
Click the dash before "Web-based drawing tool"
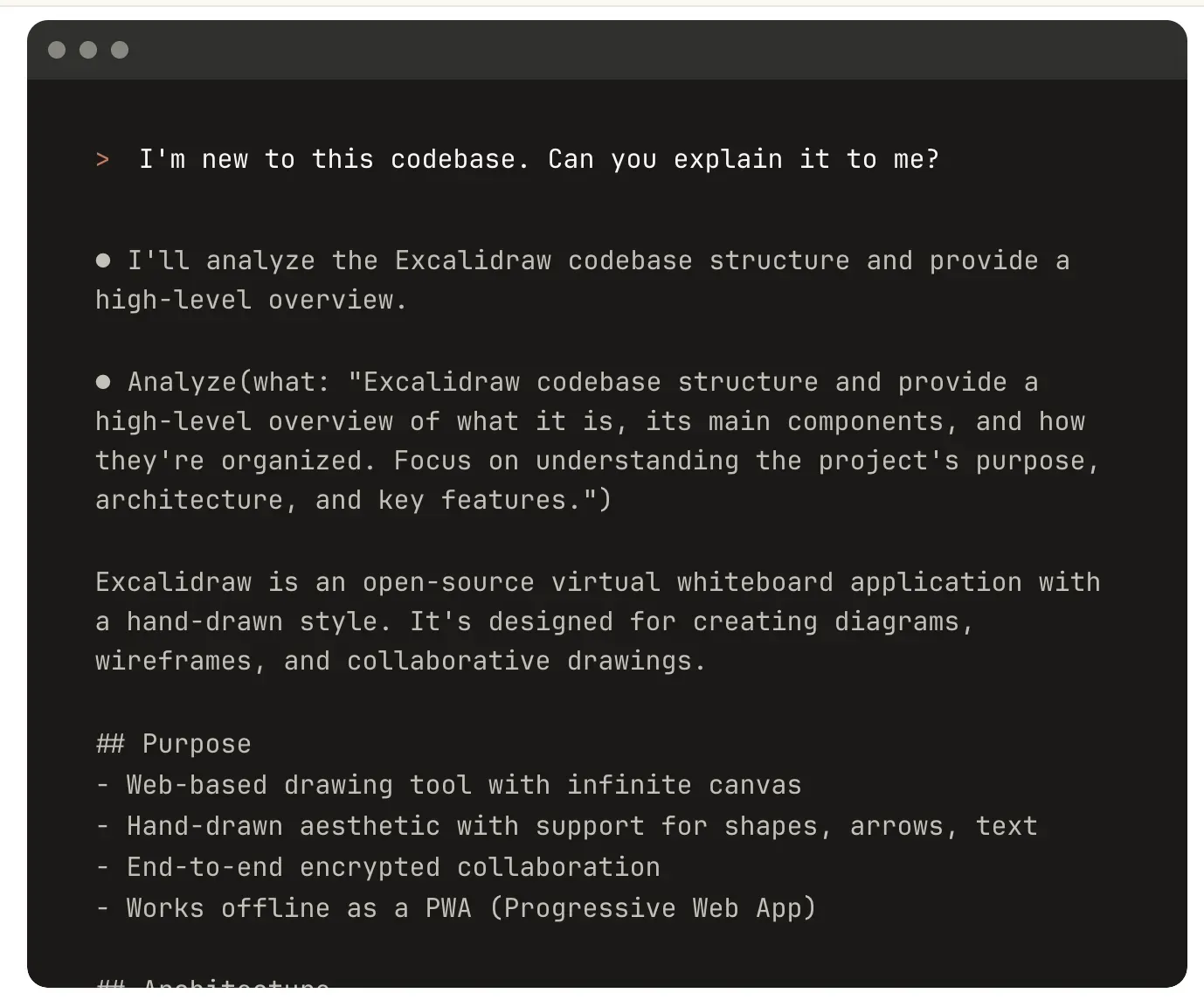(102, 784)
